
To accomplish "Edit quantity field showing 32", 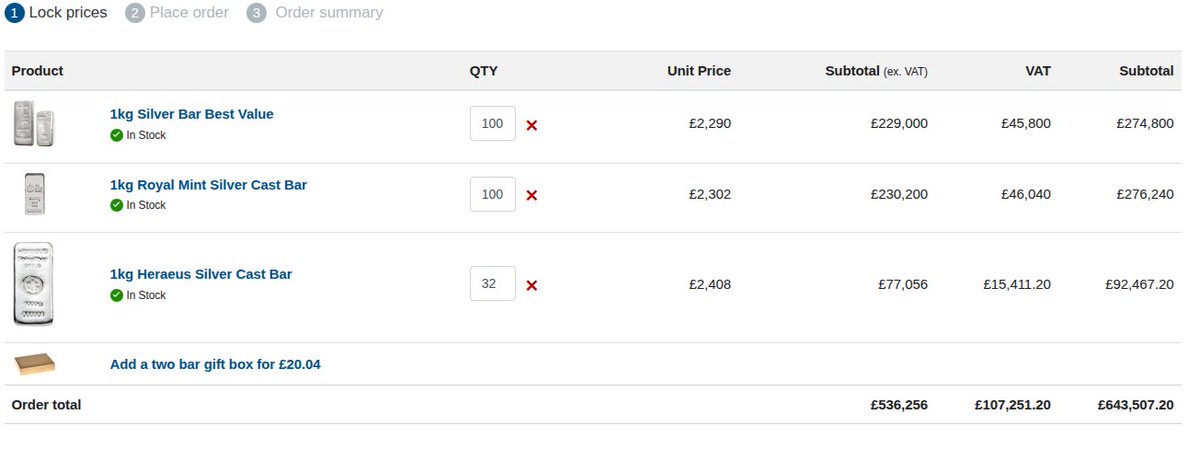I will tap(493, 284).
